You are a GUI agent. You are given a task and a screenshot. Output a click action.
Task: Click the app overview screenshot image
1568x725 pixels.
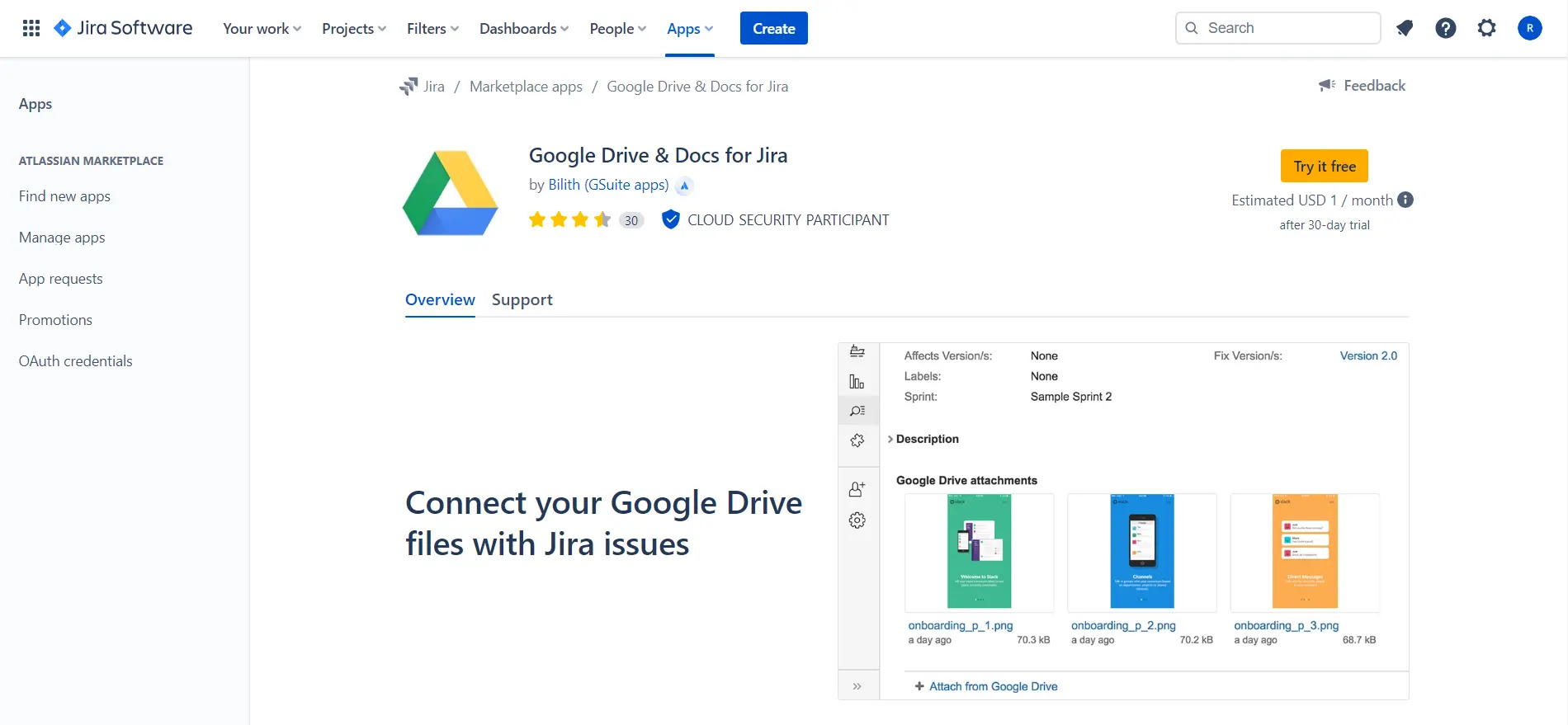[x=1123, y=521]
